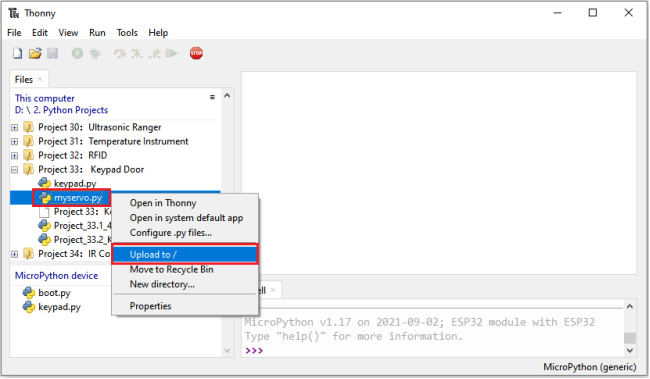Click the Files panel scroll down arrow
Viewport: 650px width, 379px height.
pos(227,350)
